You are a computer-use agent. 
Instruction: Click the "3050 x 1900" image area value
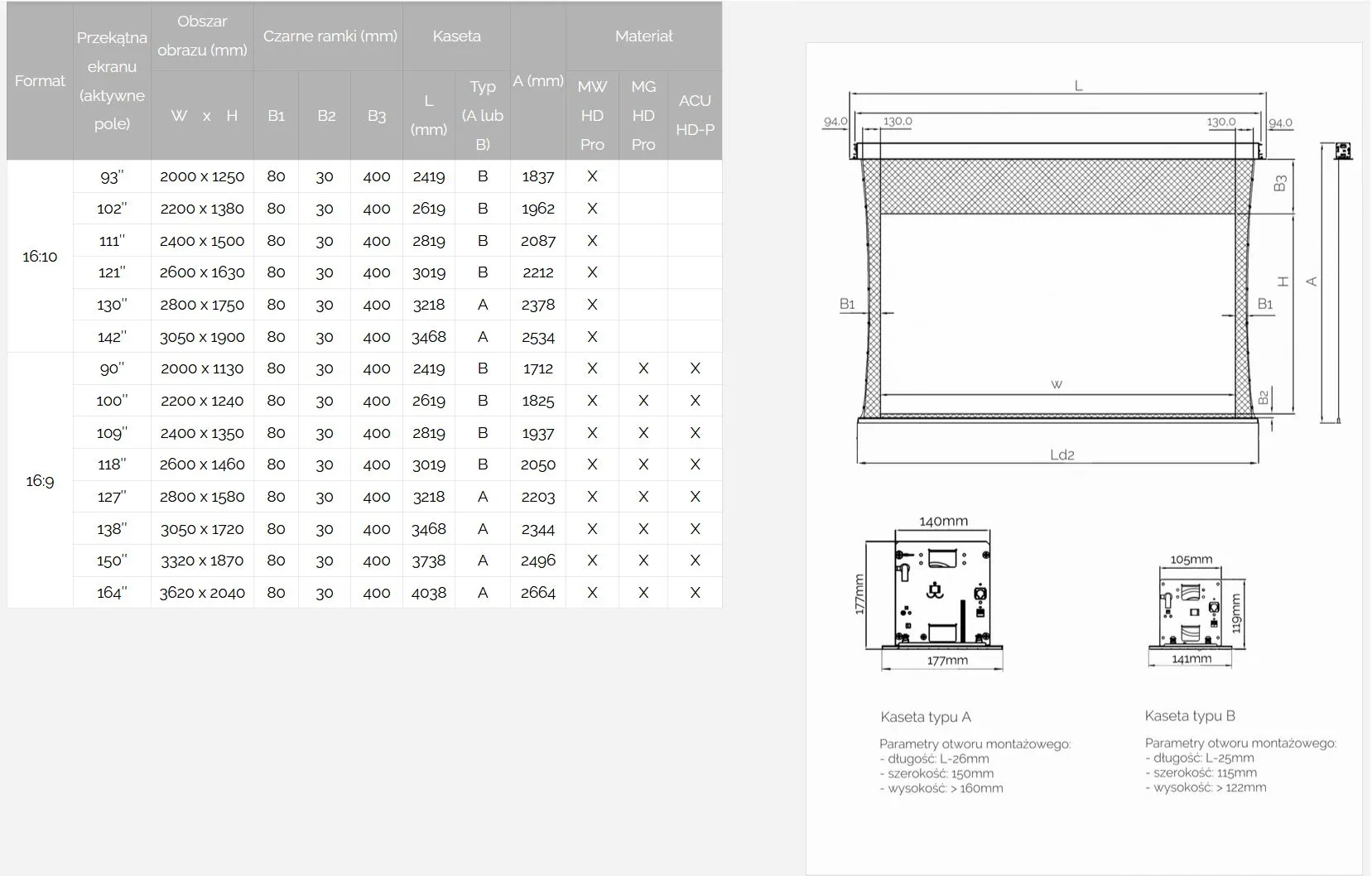[x=202, y=337]
